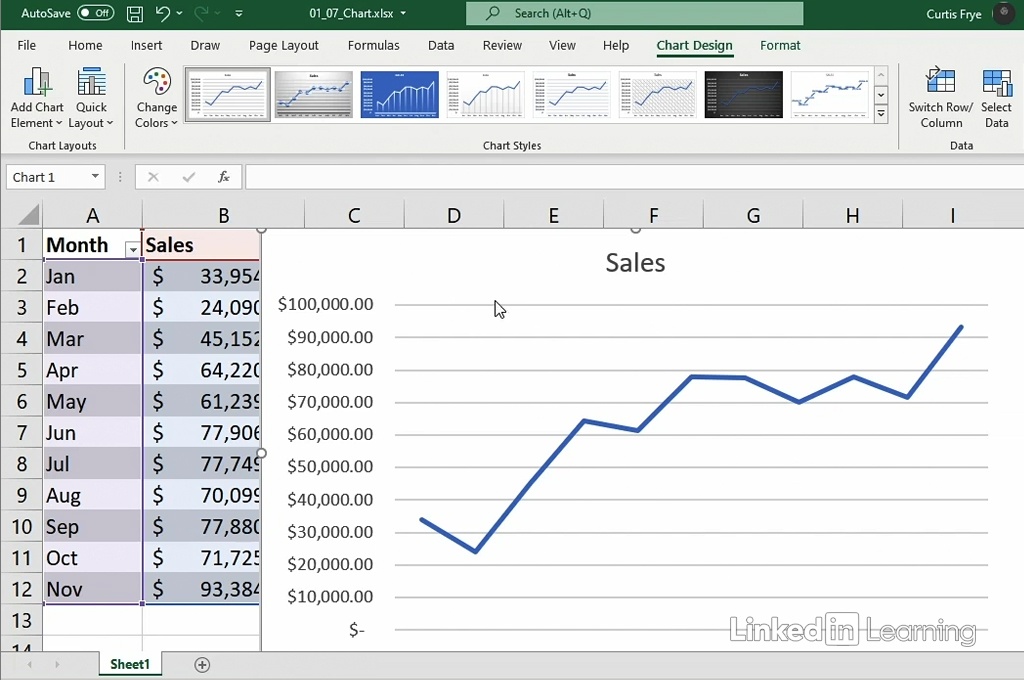Image resolution: width=1024 pixels, height=680 pixels.
Task: Click the Select Data icon
Action: point(996,98)
